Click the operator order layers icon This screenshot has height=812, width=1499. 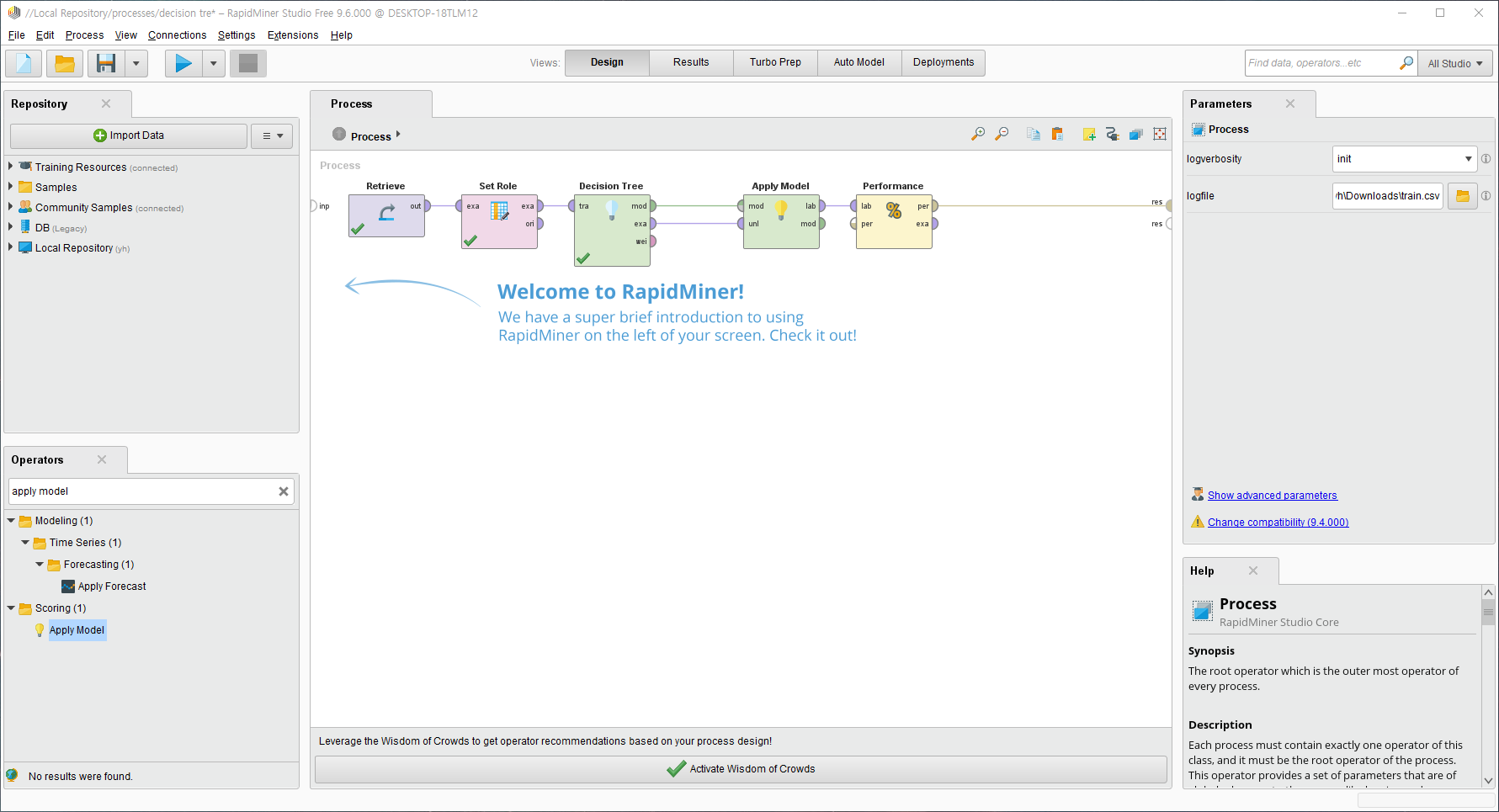point(1135,134)
